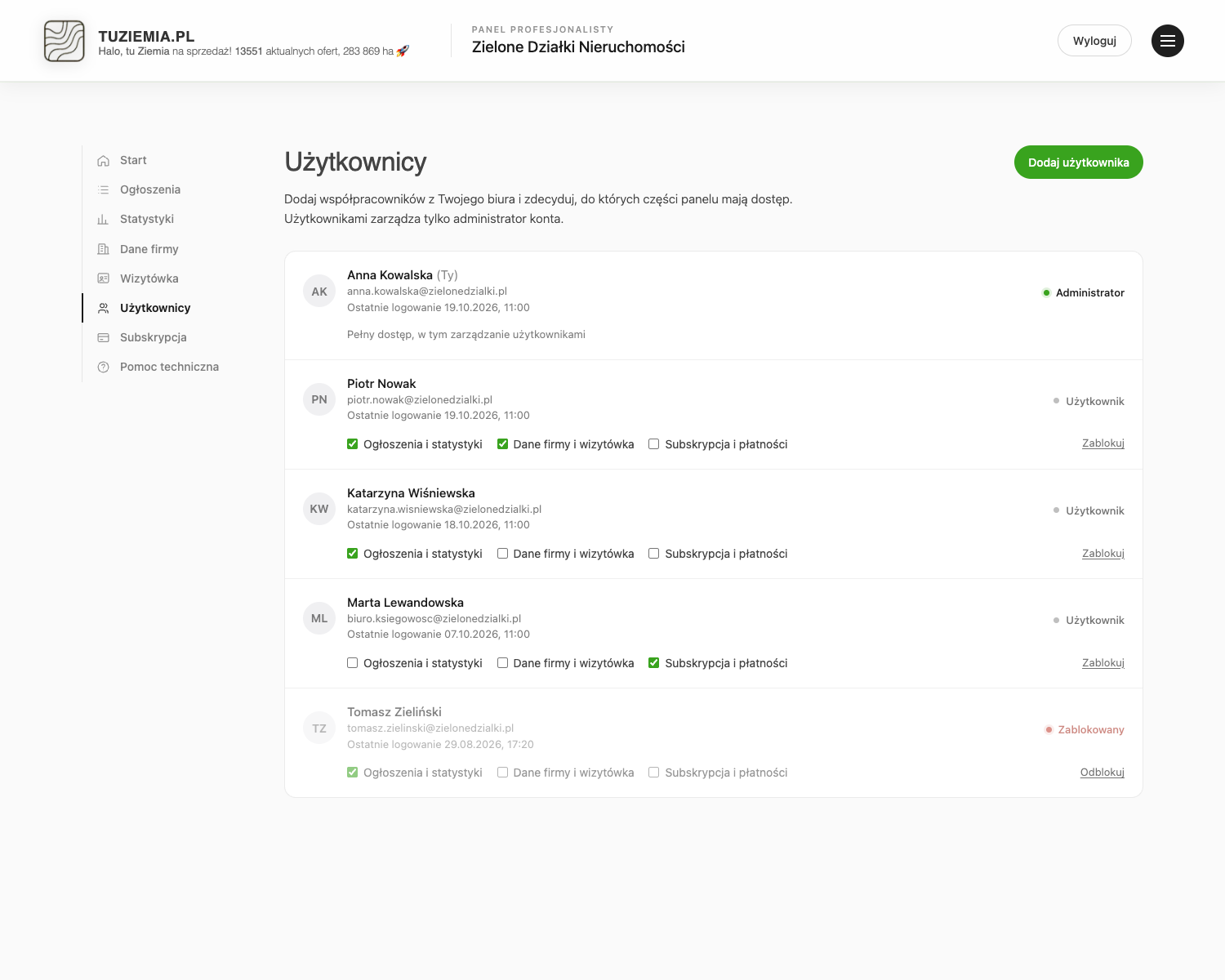Click Zablokuj link for Marta Lewandowska

(x=1103, y=663)
